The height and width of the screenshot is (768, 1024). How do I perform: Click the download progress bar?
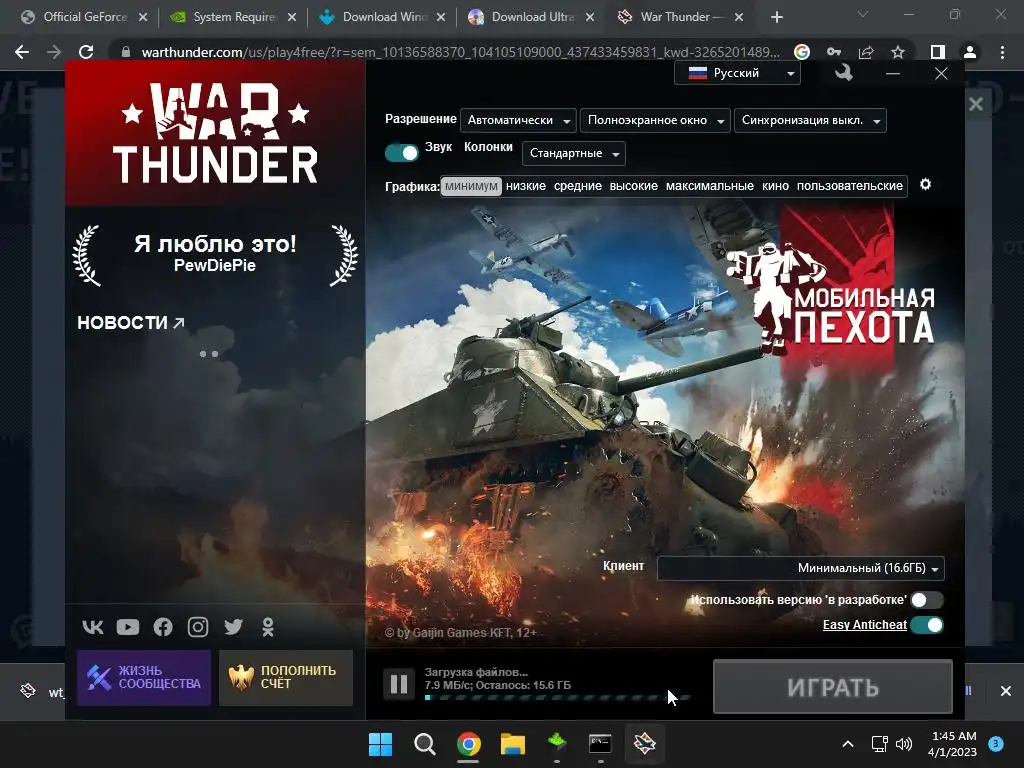[557, 697]
